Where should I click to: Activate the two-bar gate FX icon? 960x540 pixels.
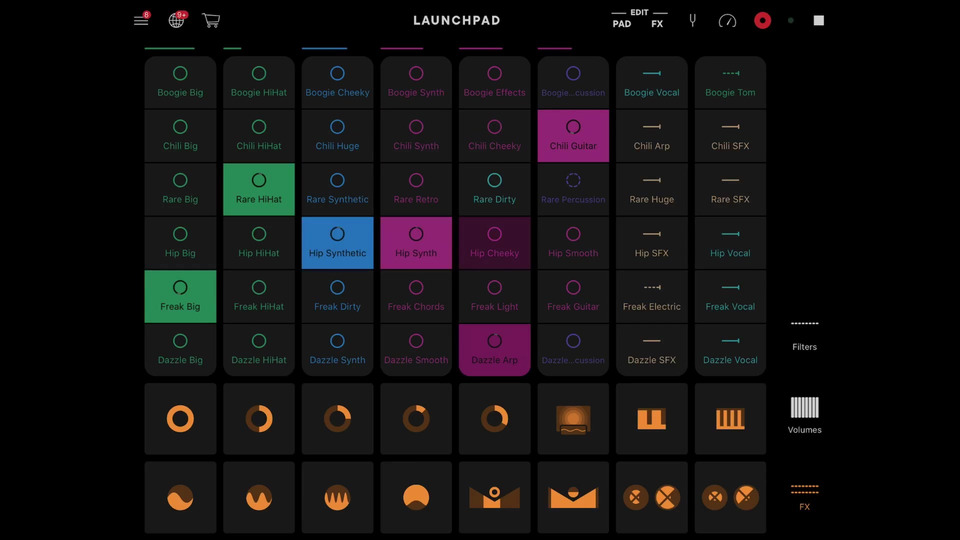651,419
